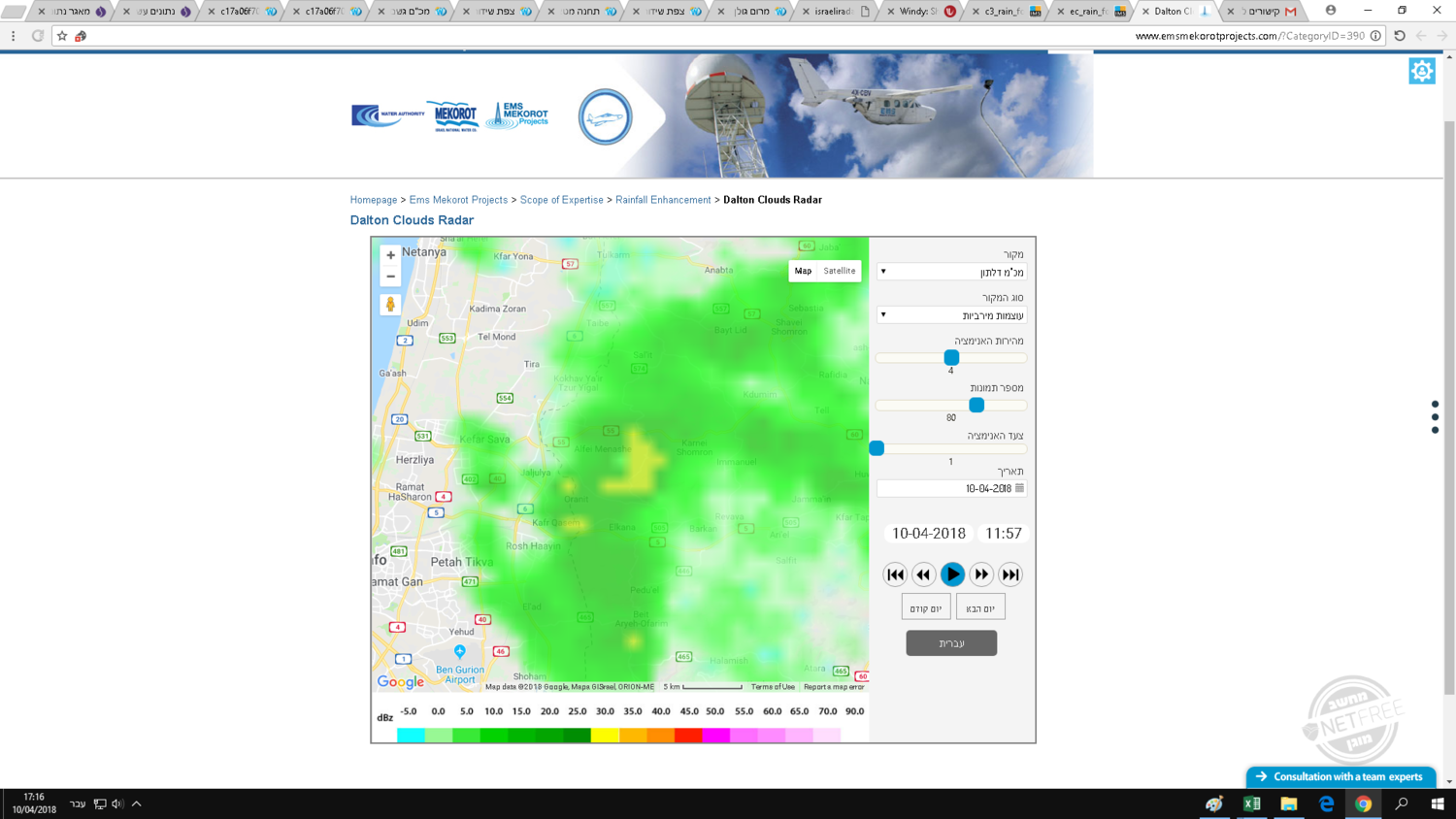Expand the radar source dropdown
This screenshot has height=819, width=1456.
951,272
